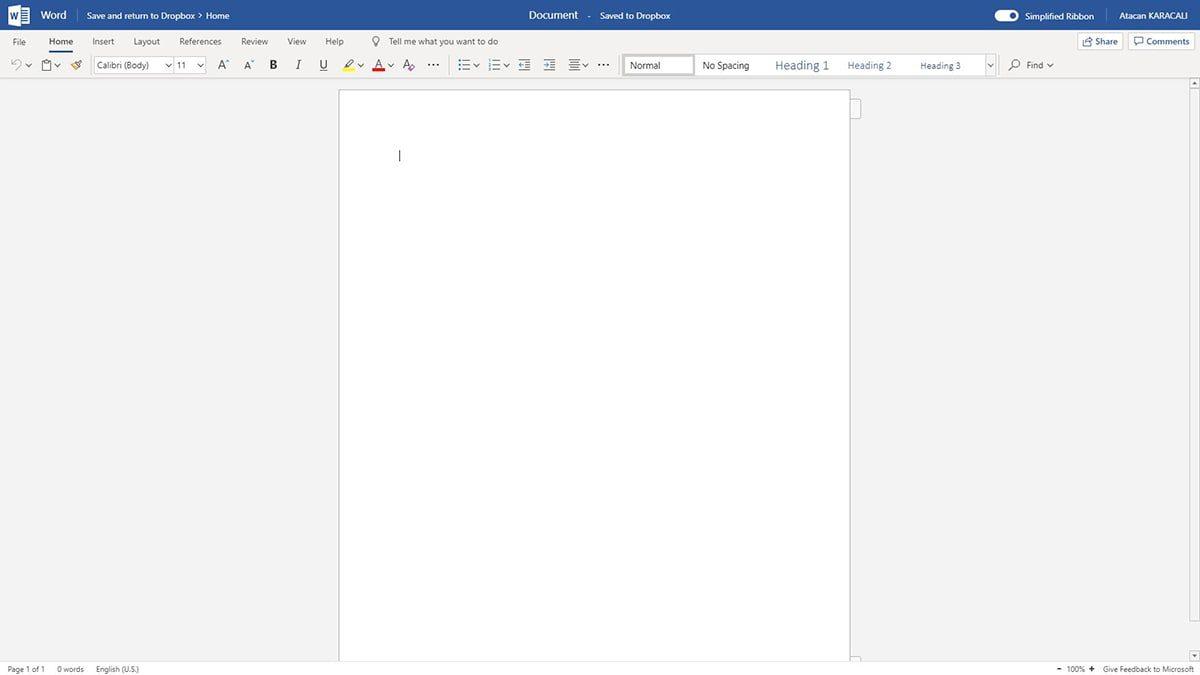Apply bulleted list formatting
1200x675 pixels.
click(x=464, y=64)
